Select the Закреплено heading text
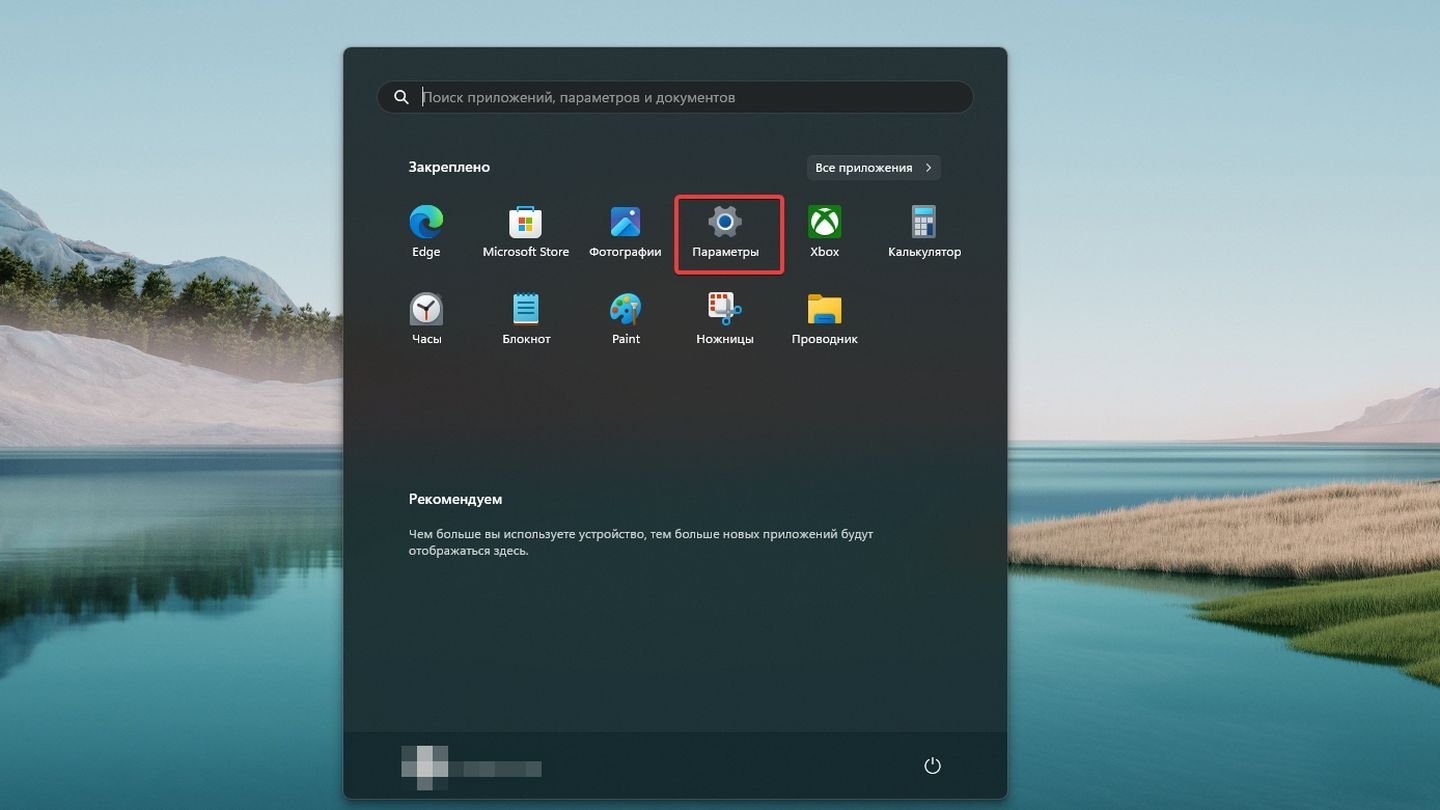1440x810 pixels. [x=449, y=167]
